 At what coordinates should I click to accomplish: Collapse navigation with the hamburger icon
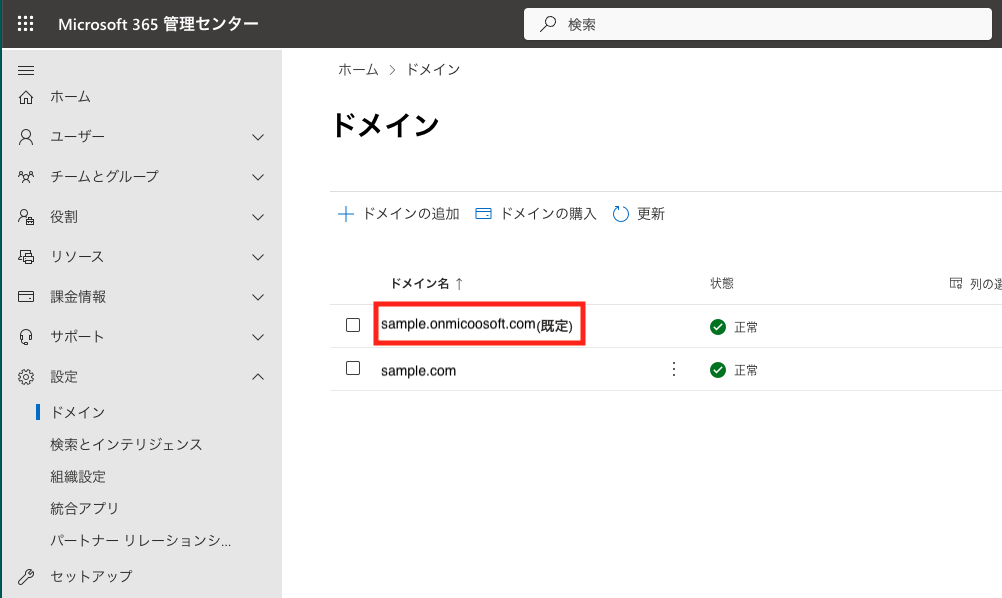tap(26, 70)
